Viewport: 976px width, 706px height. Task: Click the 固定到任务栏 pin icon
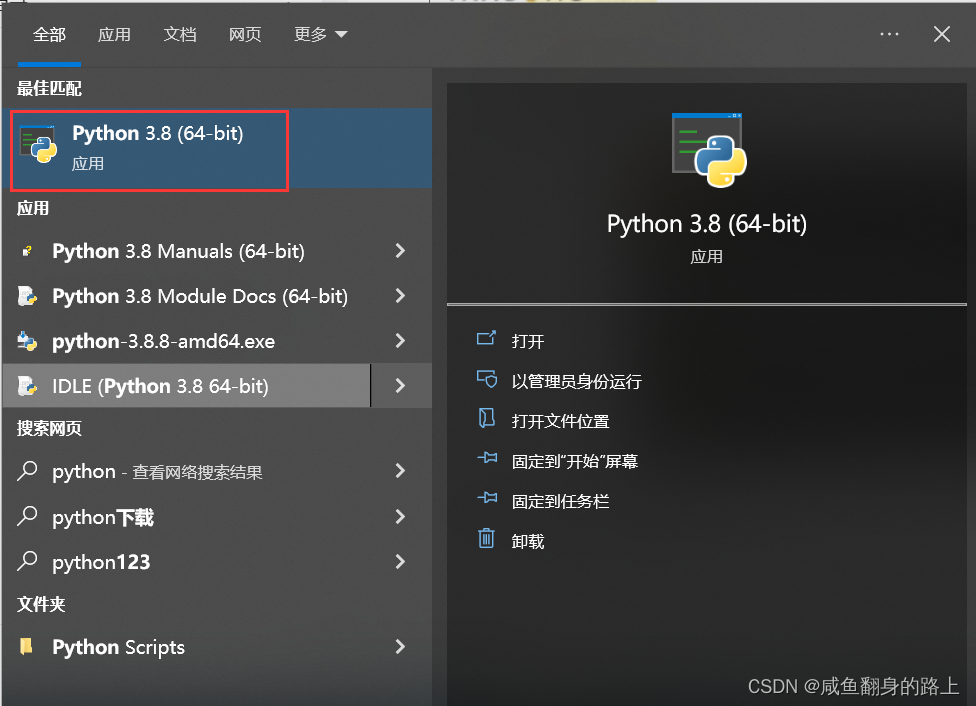(x=487, y=500)
